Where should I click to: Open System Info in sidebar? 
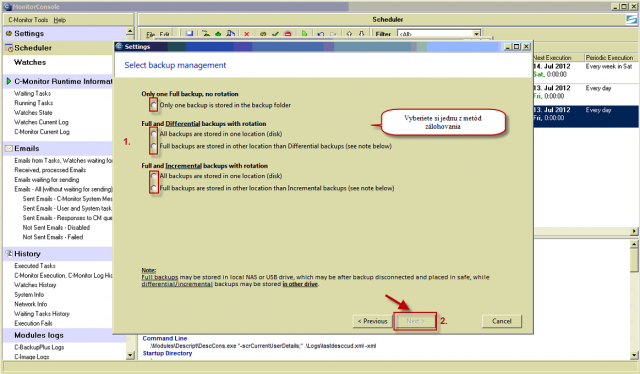(29, 295)
